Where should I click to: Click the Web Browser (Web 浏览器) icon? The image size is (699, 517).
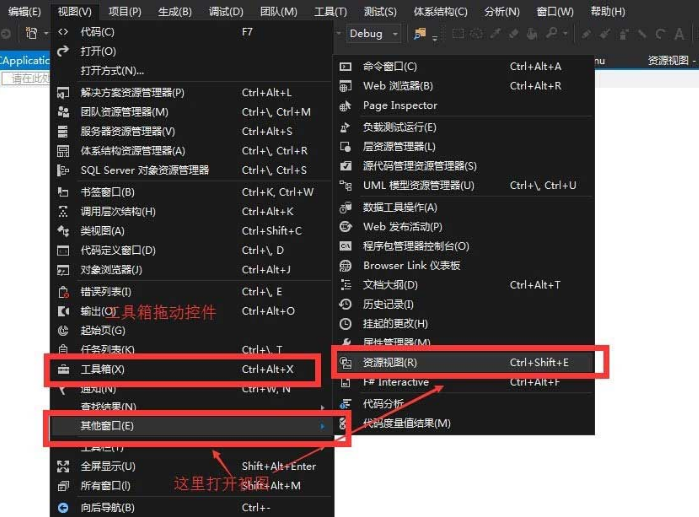[346, 87]
